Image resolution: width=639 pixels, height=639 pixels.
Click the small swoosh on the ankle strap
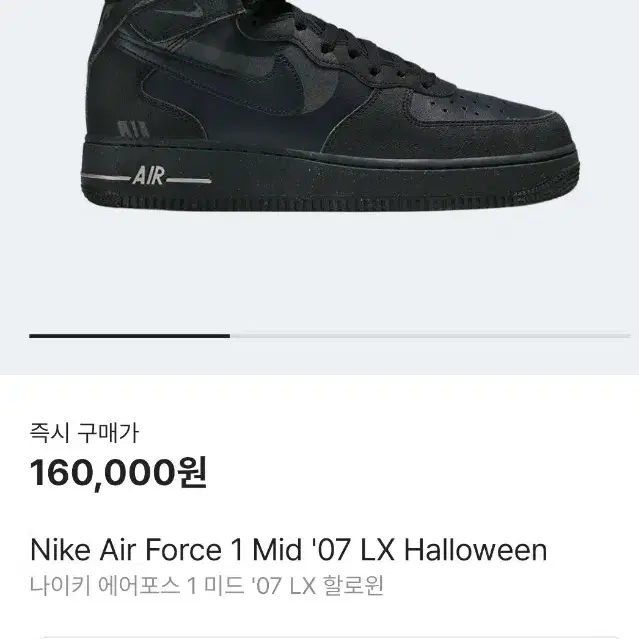pos(191,8)
